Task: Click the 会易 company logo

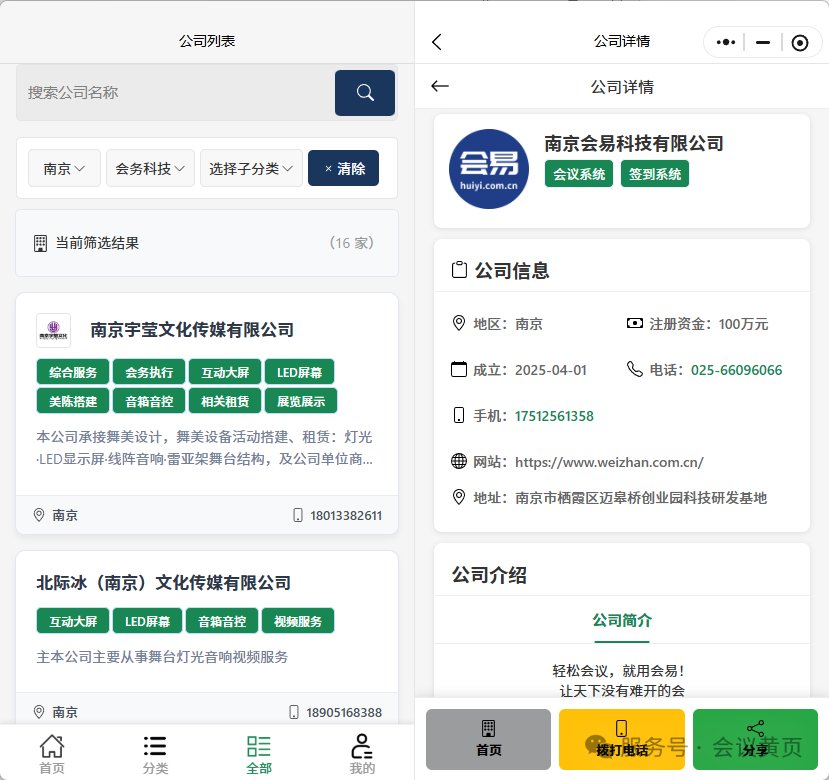Action: click(488, 169)
